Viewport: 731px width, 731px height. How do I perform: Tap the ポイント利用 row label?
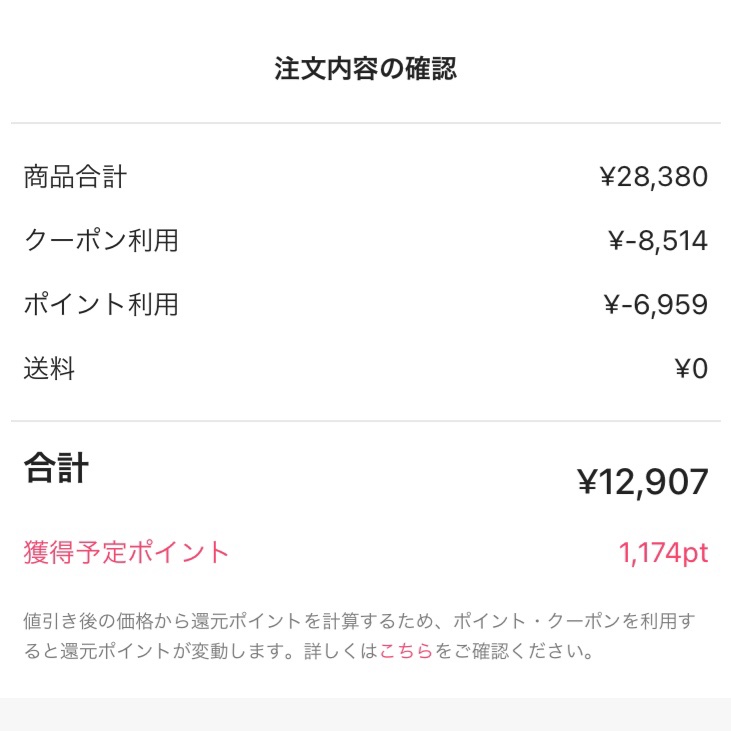[101, 304]
